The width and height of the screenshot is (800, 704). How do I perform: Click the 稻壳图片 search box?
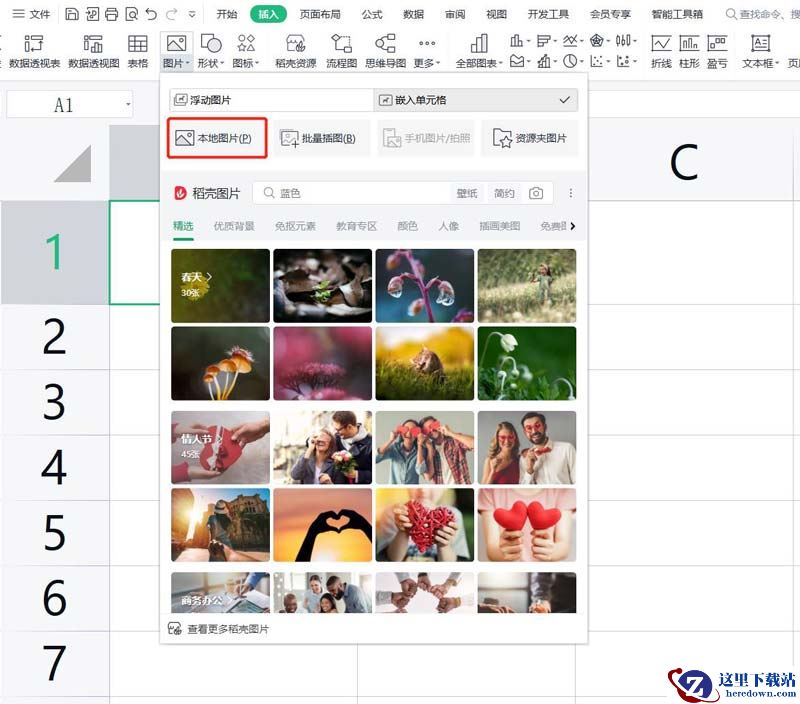click(357, 193)
